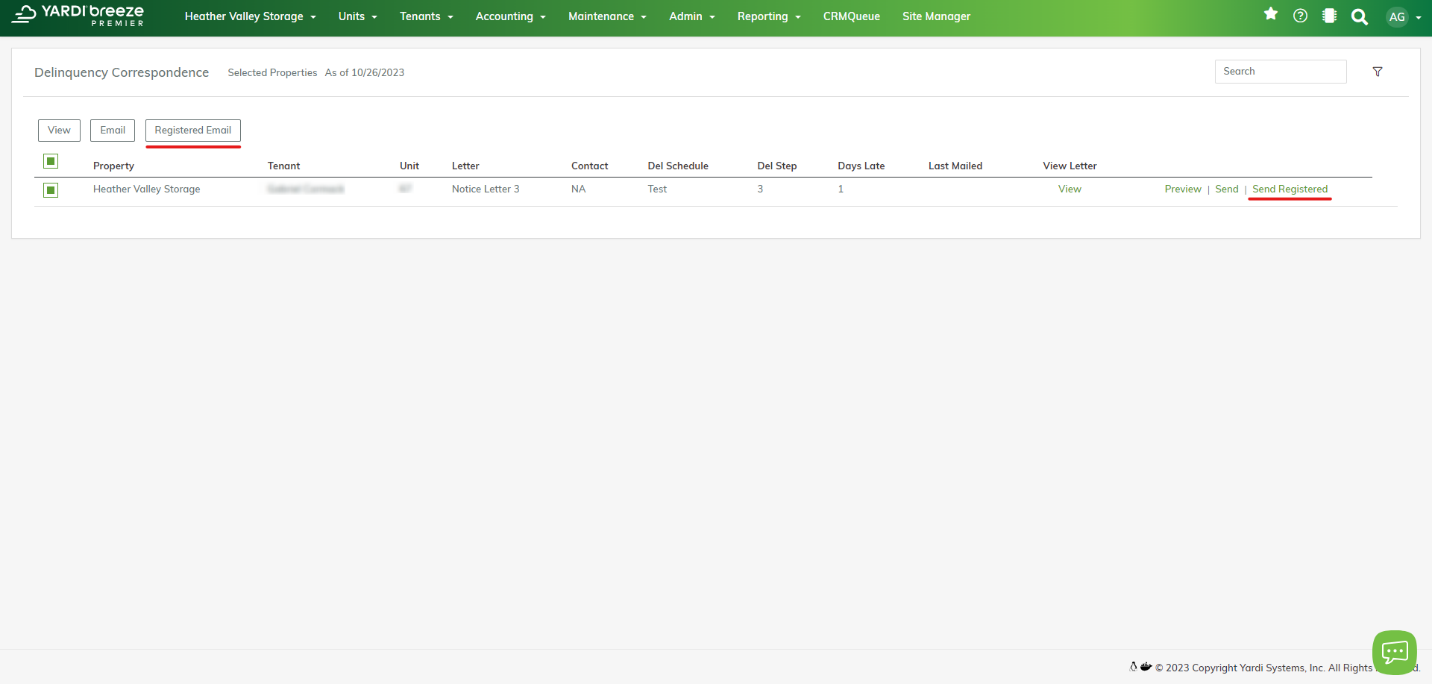The height and width of the screenshot is (684, 1432).
Task: Expand the Reporting dropdown menu
Action: pos(768,17)
